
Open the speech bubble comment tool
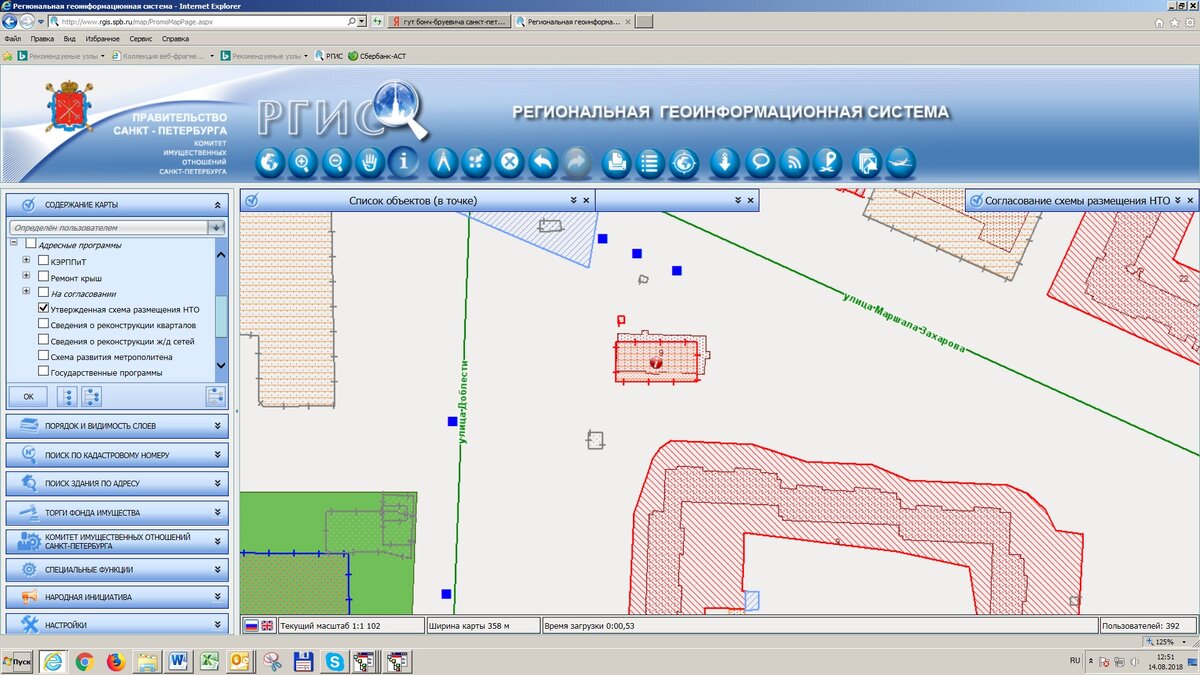click(760, 161)
